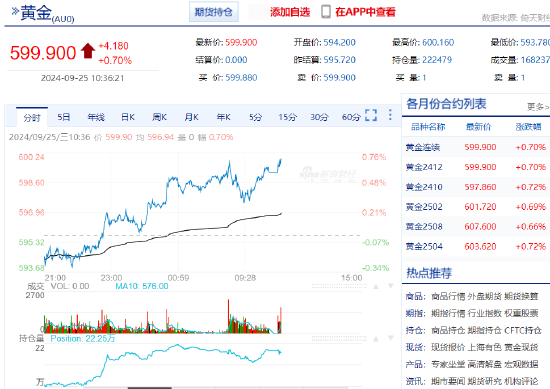Click the fullscreen chart icon
550x389 pixels.
pos(371,115)
